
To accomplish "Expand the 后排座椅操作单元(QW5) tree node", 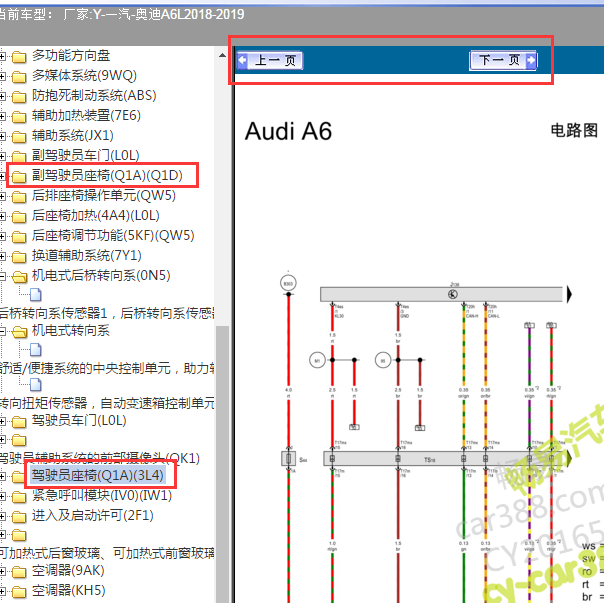I will 2,197.
